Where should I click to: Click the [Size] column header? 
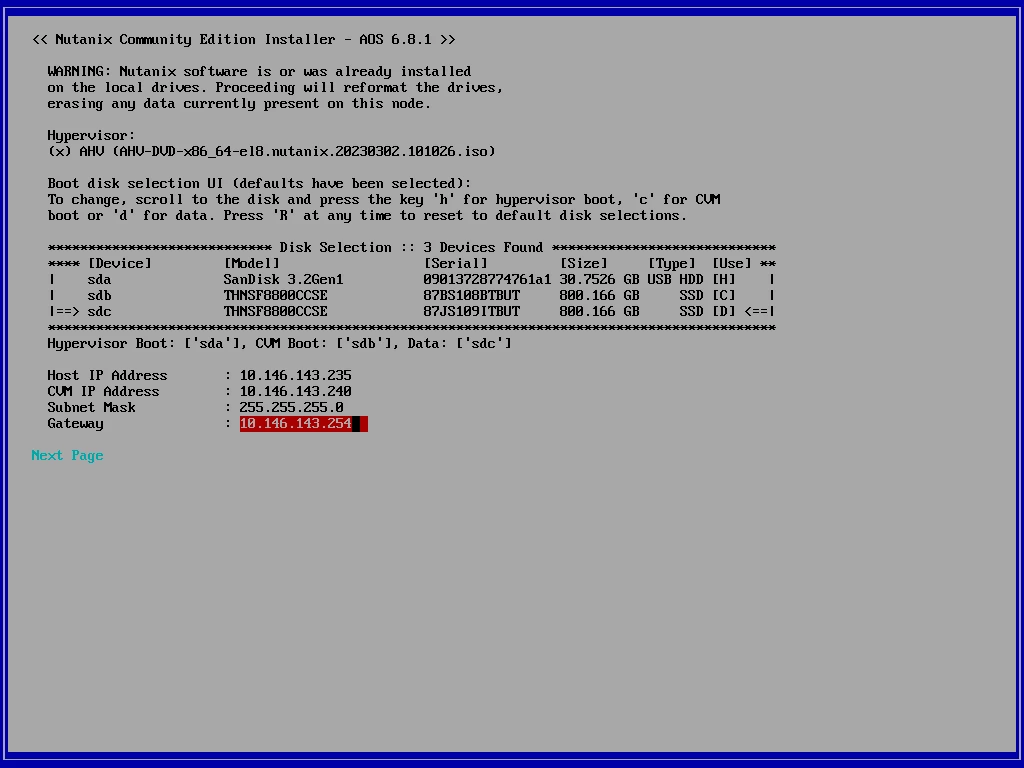point(583,263)
